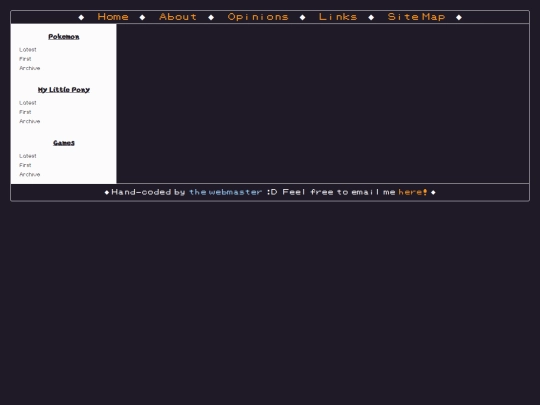540x405 pixels.
Task: Open the Site Map
Action: click(416, 17)
